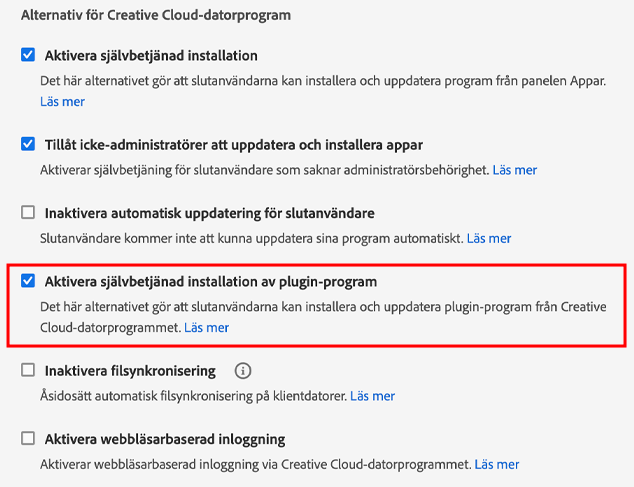Enable Inaktivera automatisk uppdatering för slutanvändare checkbox
634x487 pixels.
[28, 213]
